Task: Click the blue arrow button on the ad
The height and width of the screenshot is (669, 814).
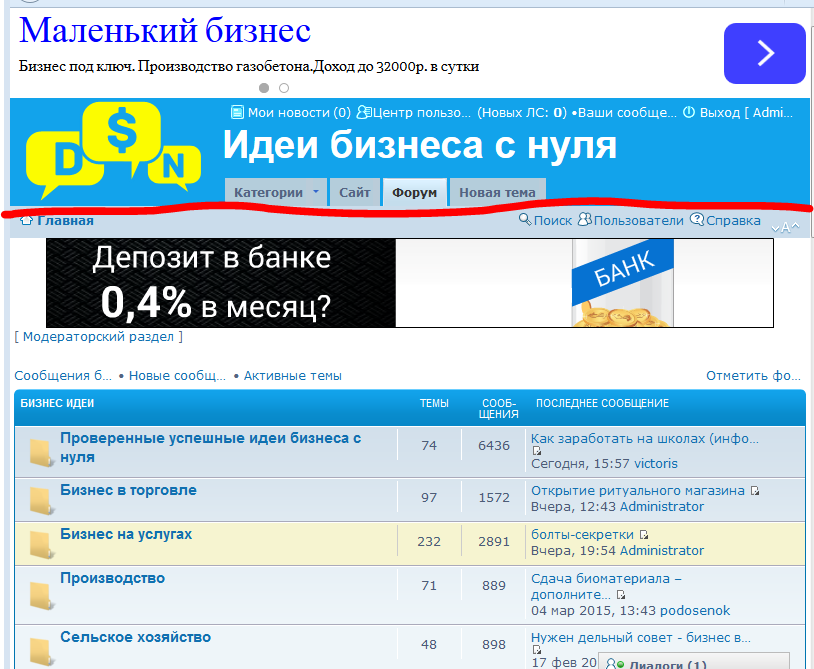Action: [x=764, y=53]
